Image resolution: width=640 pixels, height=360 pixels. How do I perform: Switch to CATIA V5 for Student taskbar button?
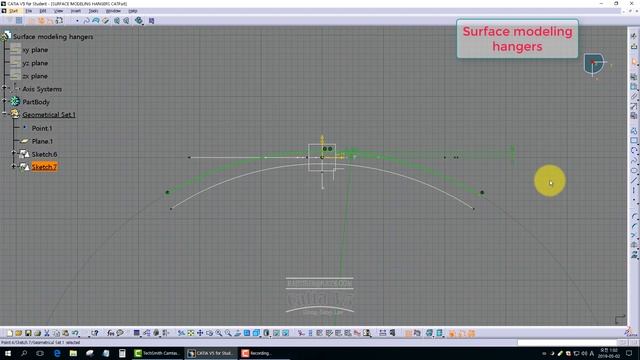211,353
